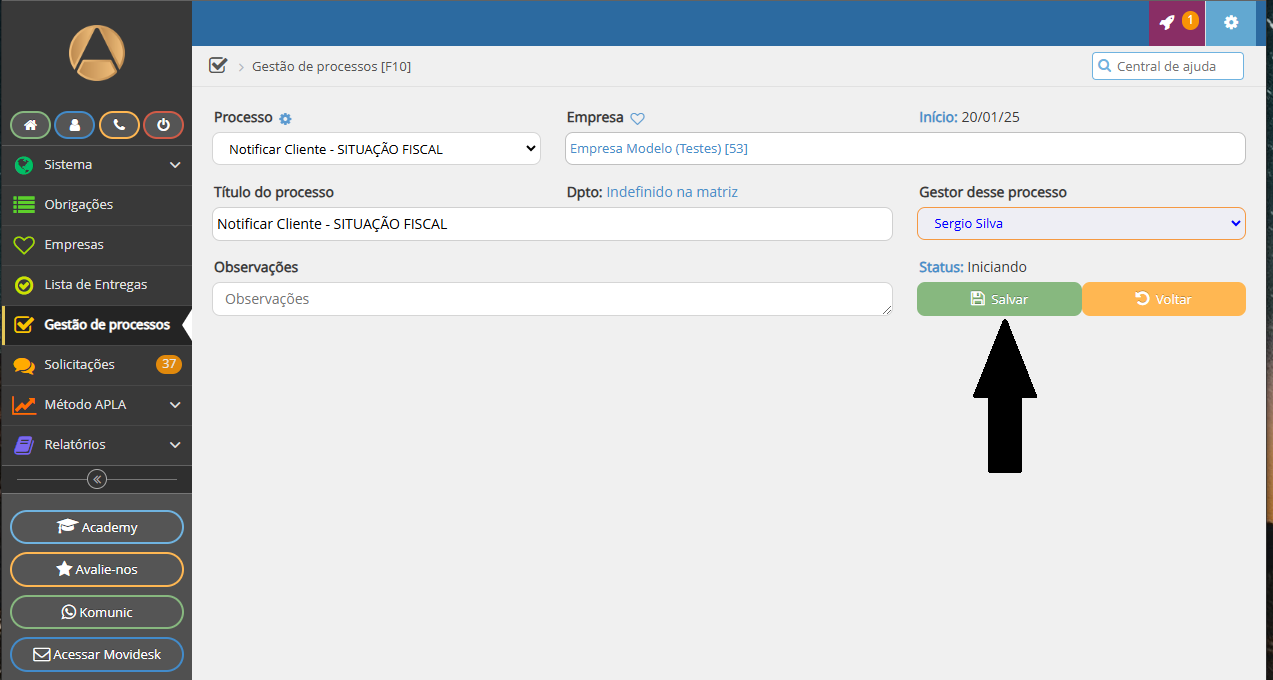Click the Central de ajuda search field

pos(1176,66)
